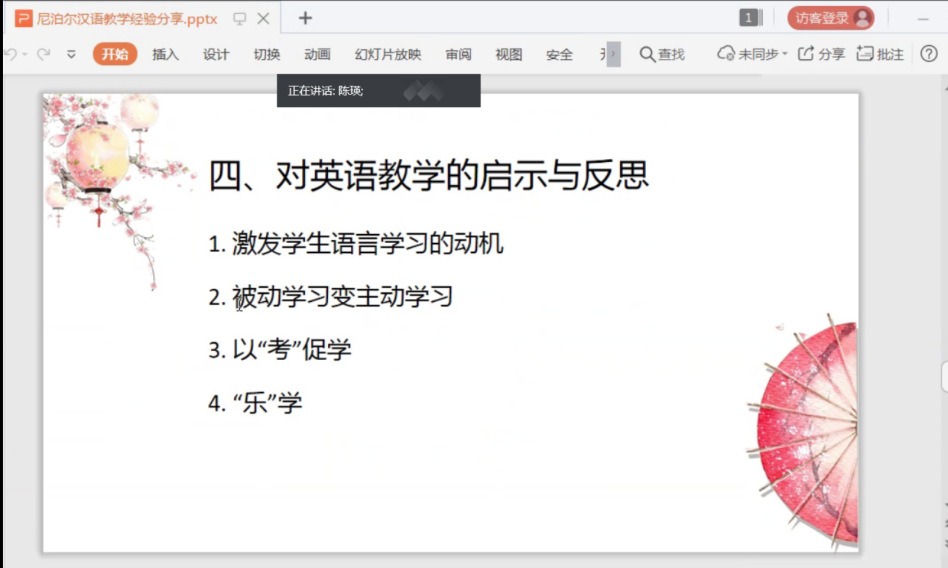This screenshot has width=948, height=568.
Task: Show more ribbon tabs with chevron arrow
Action: [613, 54]
